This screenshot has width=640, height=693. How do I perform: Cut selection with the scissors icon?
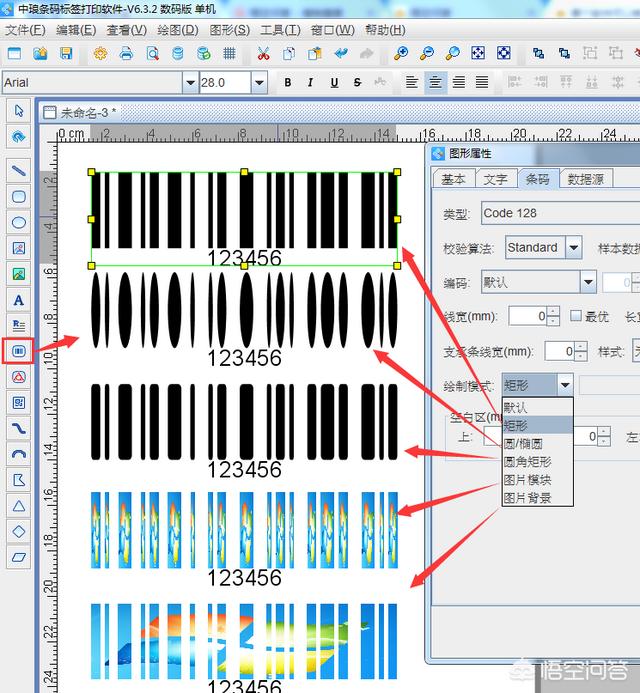click(263, 53)
